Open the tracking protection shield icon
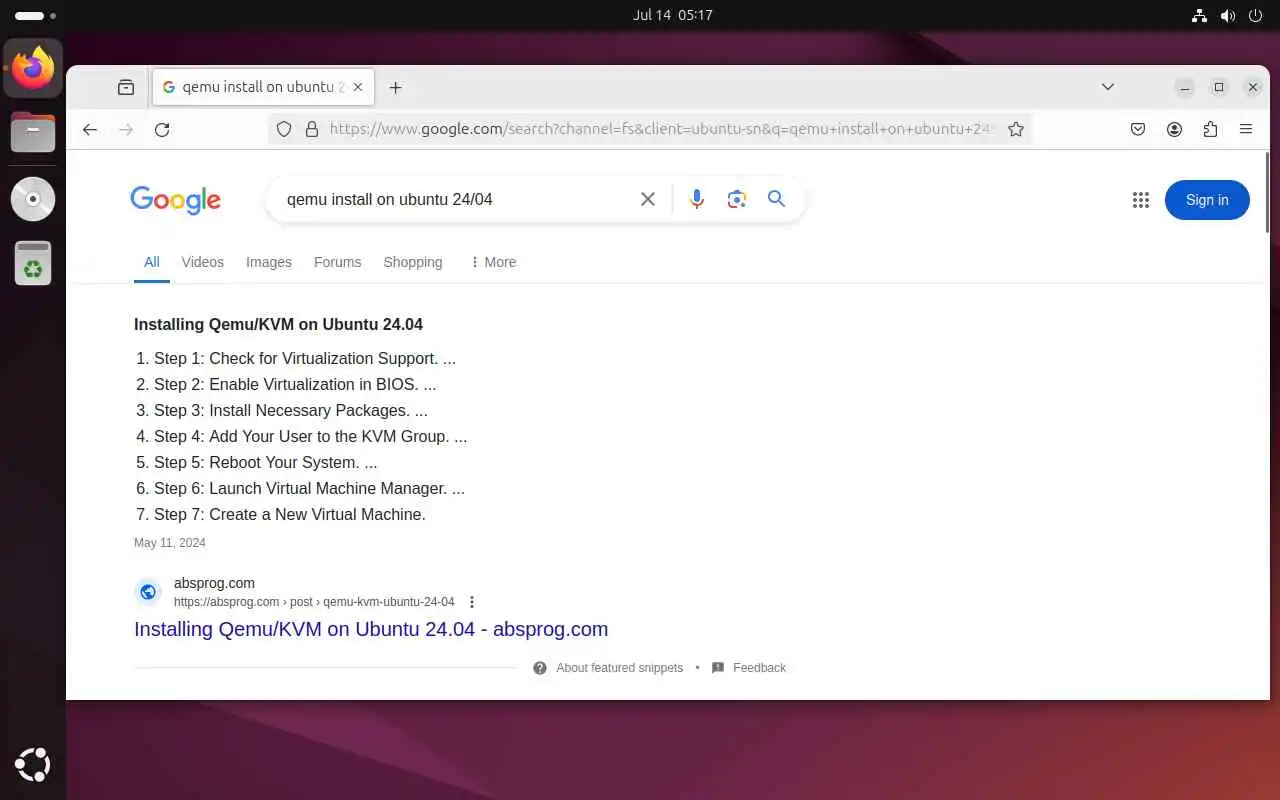The width and height of the screenshot is (1280, 800). [284, 129]
